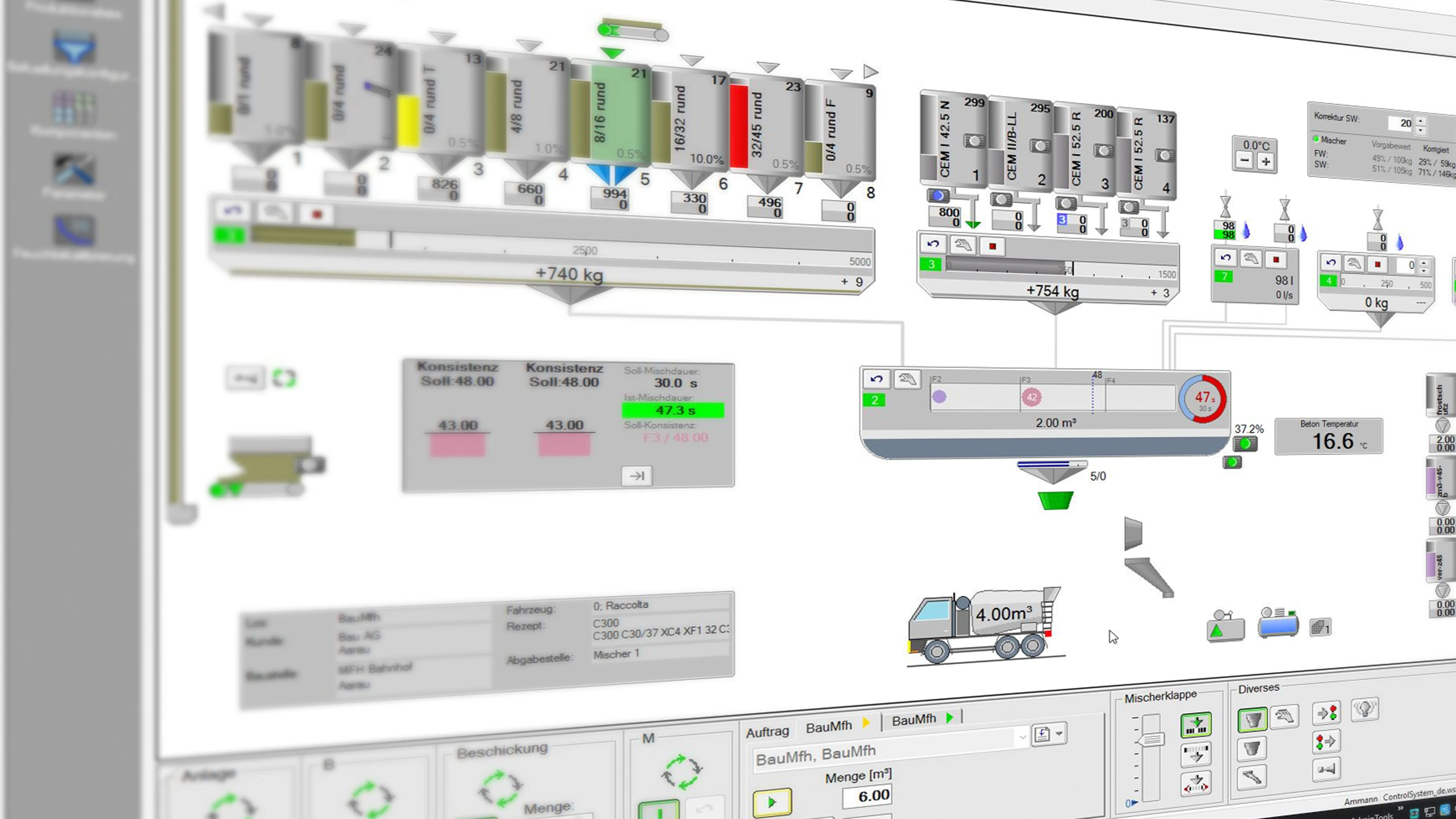
Task: Click the light bulb icon in Diverses
Action: pyautogui.click(x=1364, y=709)
